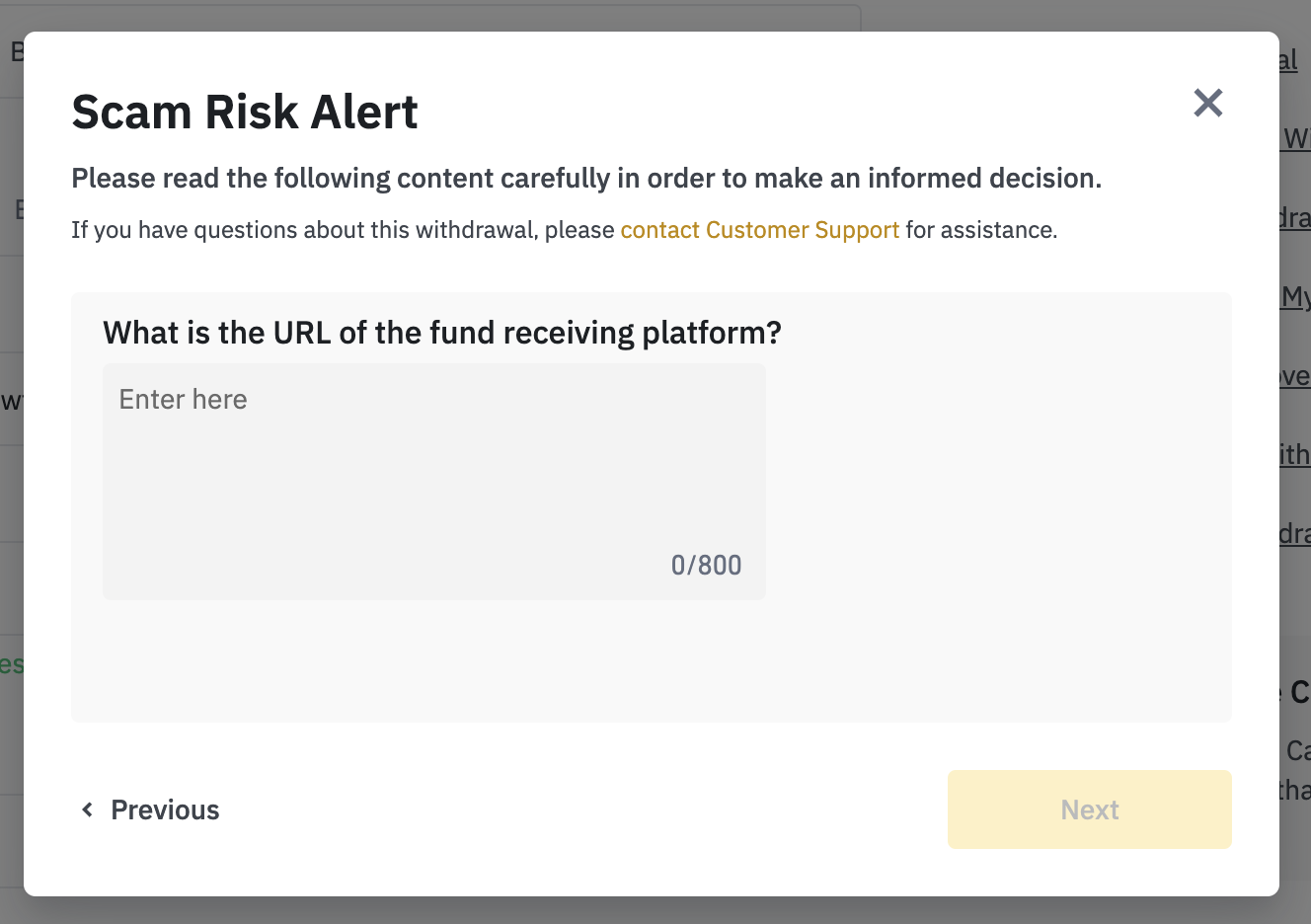Screen dimensions: 1311x924
Task: Close the Scam Risk Alert dialog
Action: tap(1207, 103)
